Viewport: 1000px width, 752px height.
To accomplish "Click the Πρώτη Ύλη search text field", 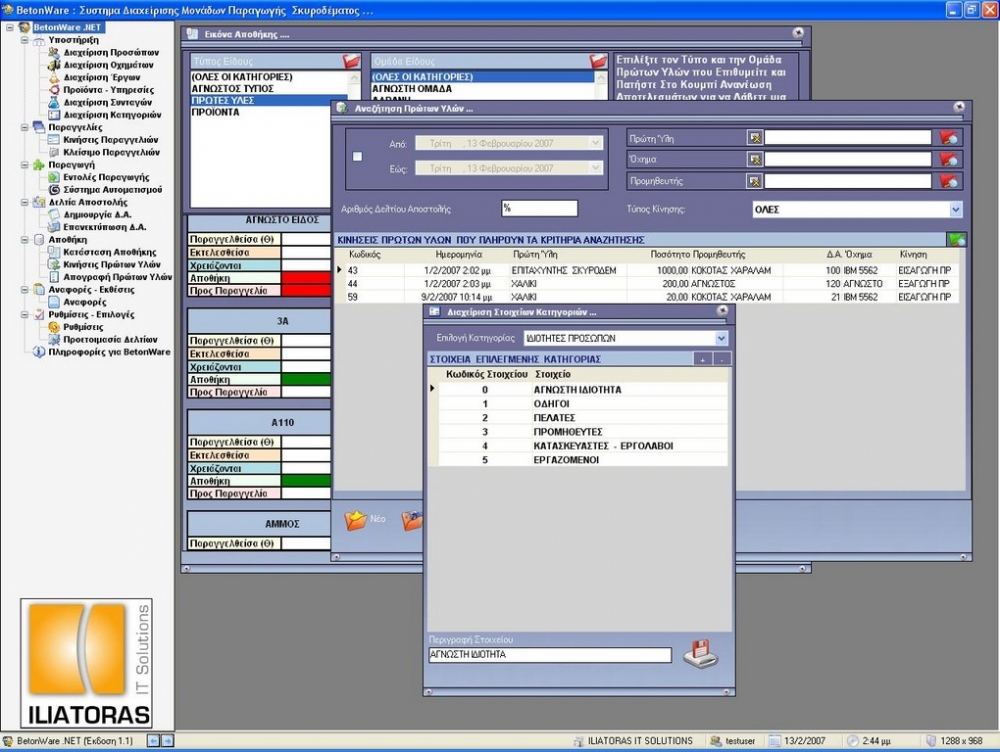I will (848, 138).
